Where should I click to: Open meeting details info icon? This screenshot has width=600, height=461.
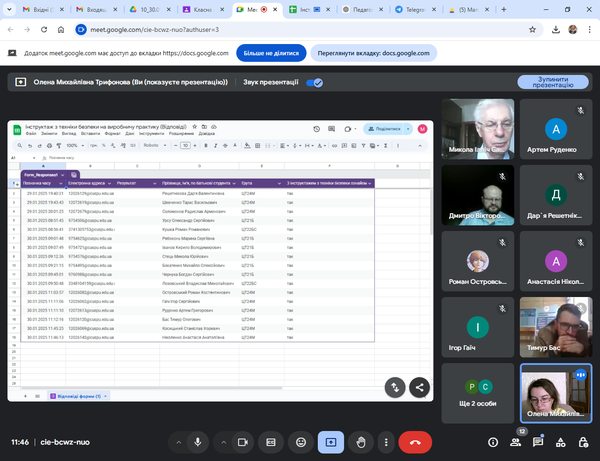492,441
